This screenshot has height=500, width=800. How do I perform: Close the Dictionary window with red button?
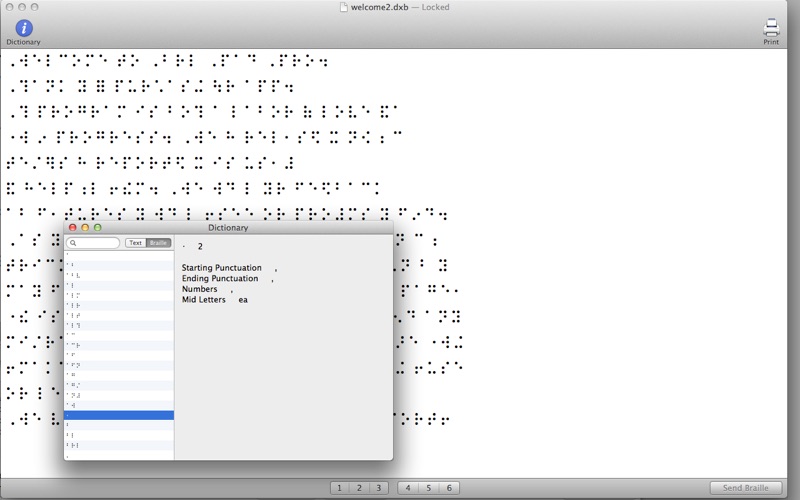[72, 228]
